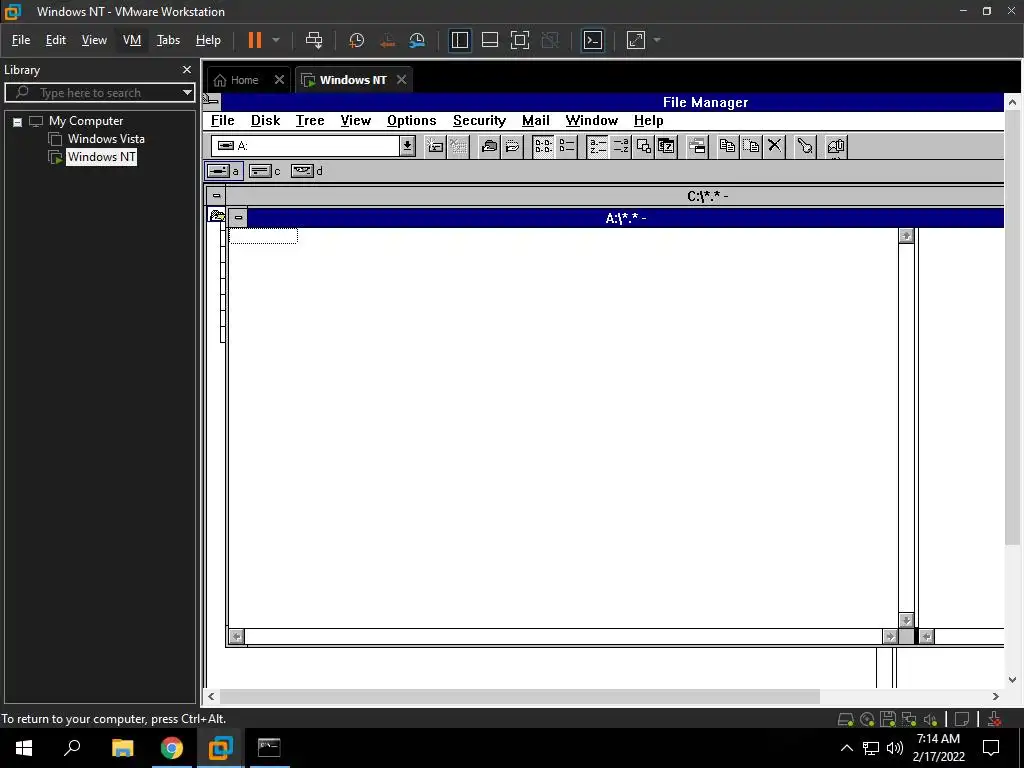Open VMware VM menu

(x=132, y=40)
